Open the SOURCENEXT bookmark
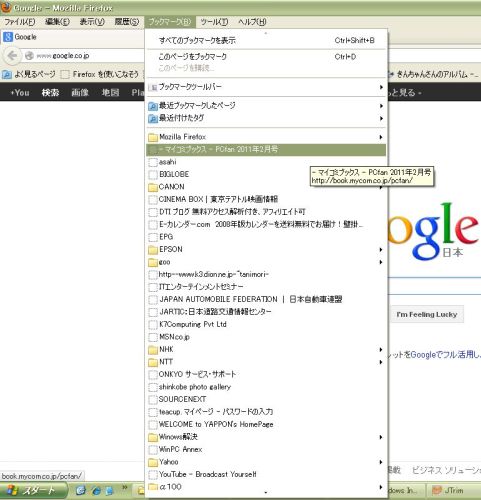The image size is (481, 500). tap(266, 399)
